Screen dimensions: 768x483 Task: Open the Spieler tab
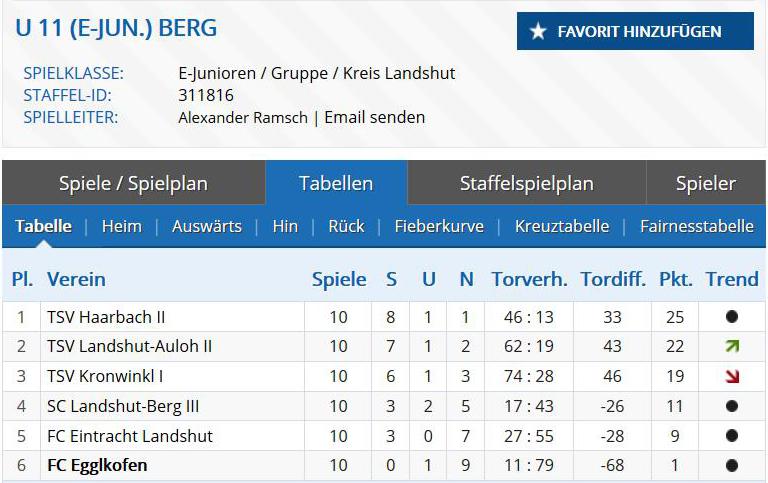[705, 183]
